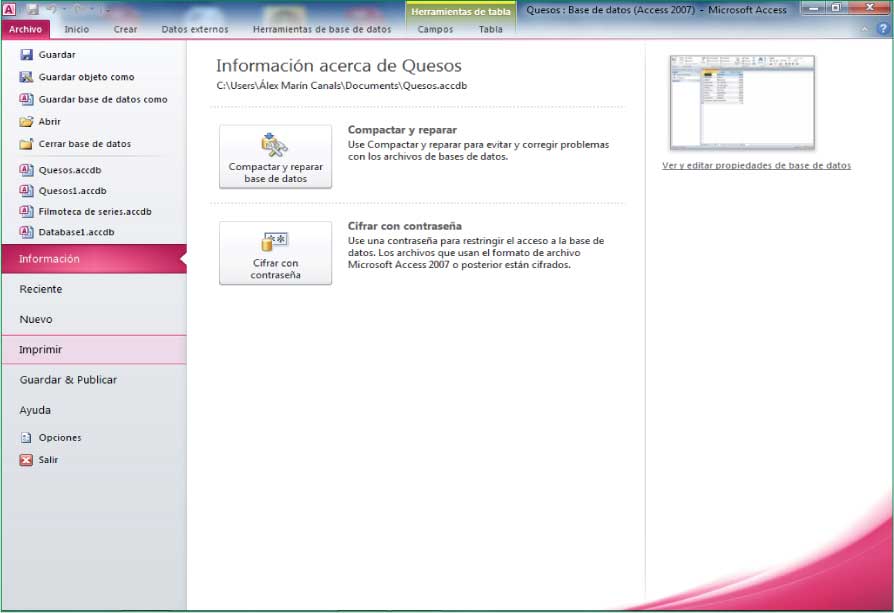The height and width of the screenshot is (613, 894).
Task: Select Guardar & Publicar menu item
Action: pyautogui.click(x=68, y=380)
